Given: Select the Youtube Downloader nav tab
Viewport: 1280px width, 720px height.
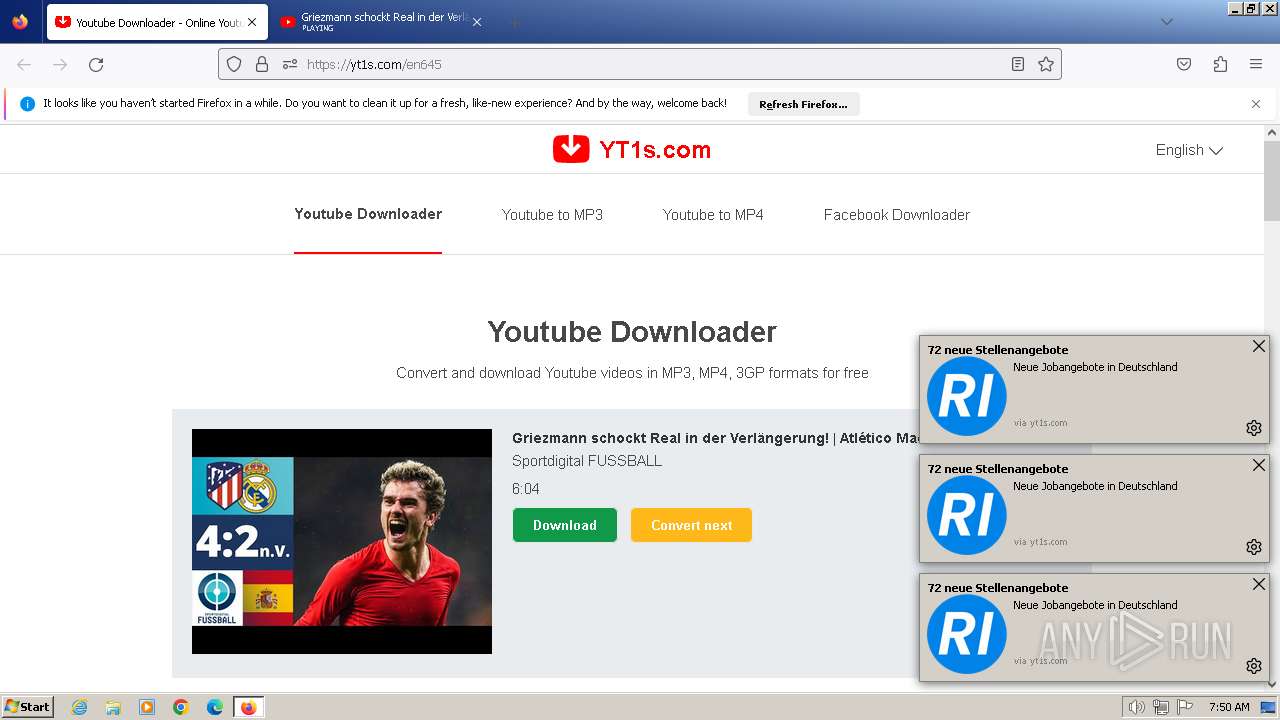Looking at the screenshot, I should [368, 214].
